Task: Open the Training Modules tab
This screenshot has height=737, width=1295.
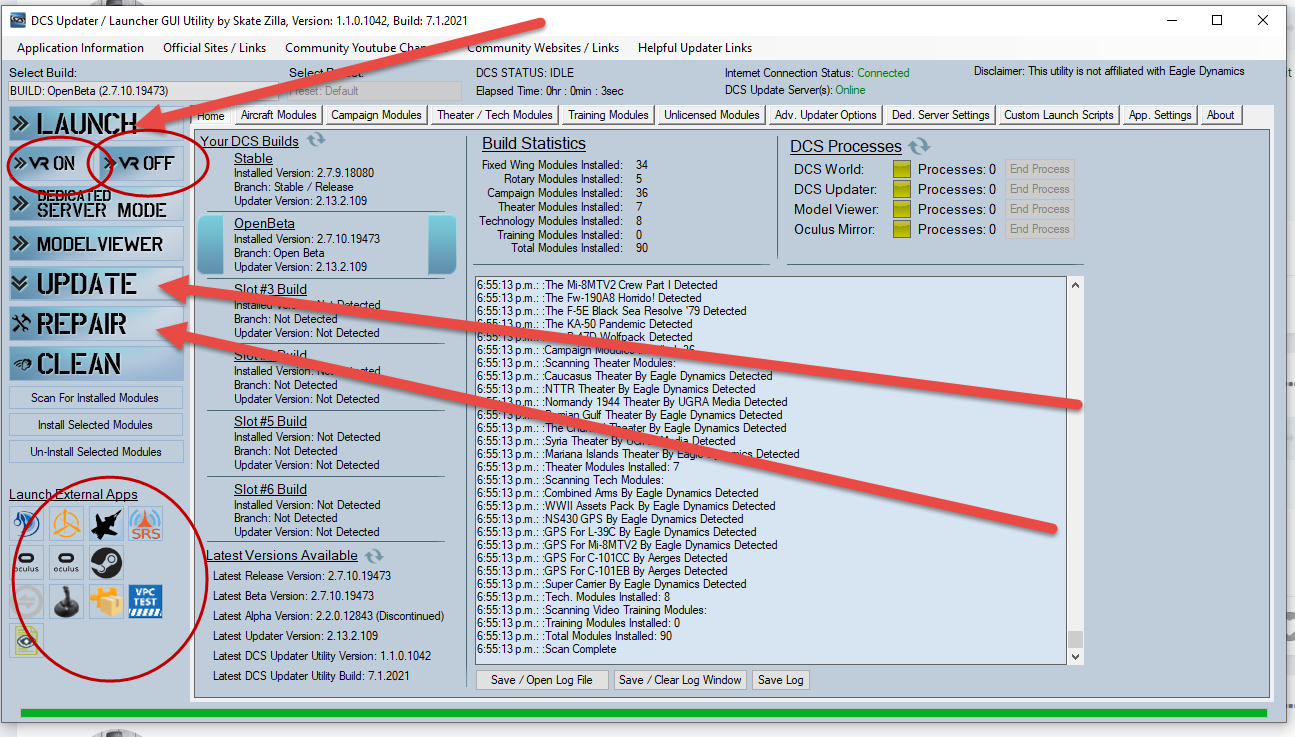Action: 608,115
